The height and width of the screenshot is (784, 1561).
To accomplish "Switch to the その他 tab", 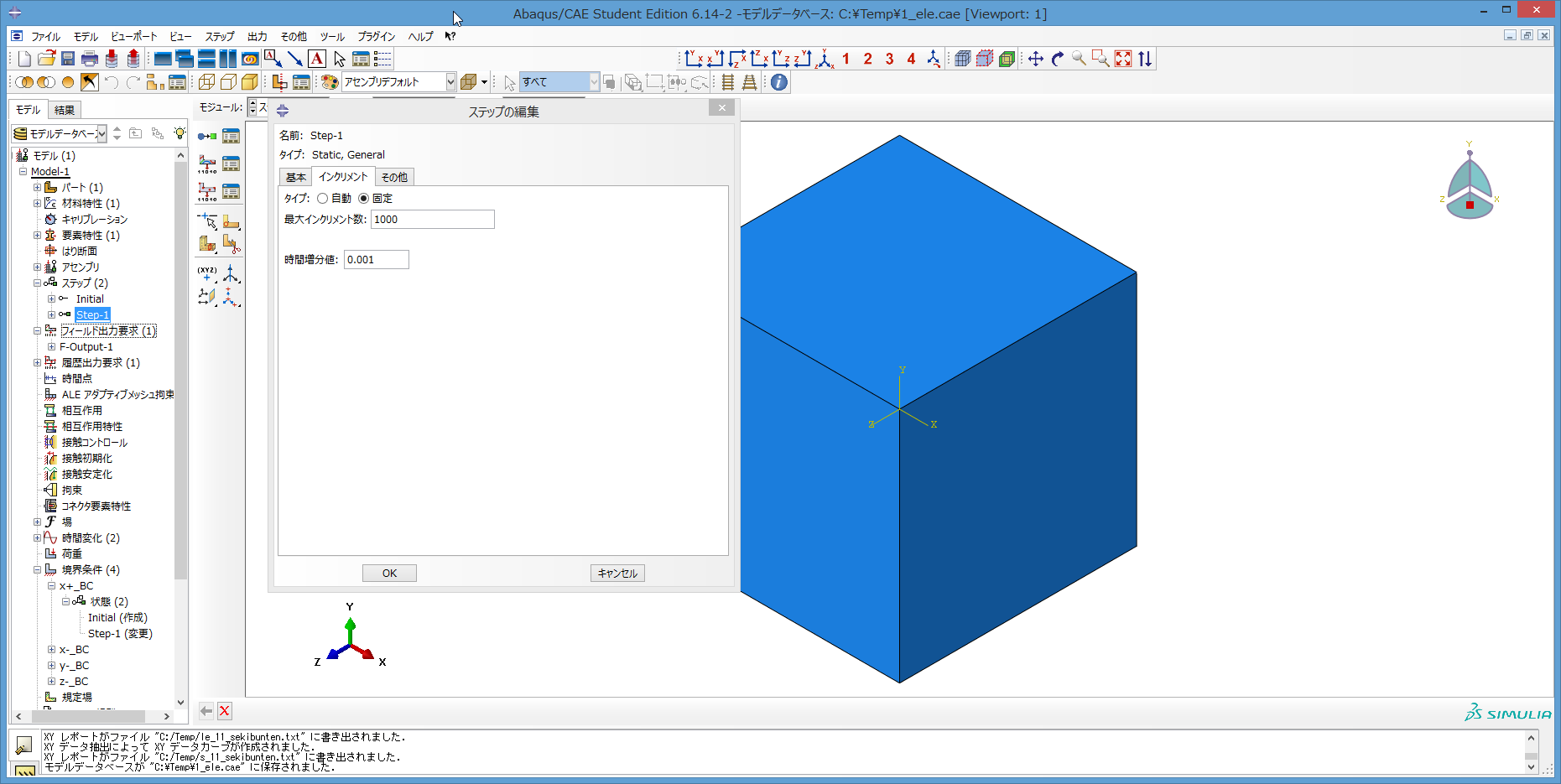I will click(394, 178).
